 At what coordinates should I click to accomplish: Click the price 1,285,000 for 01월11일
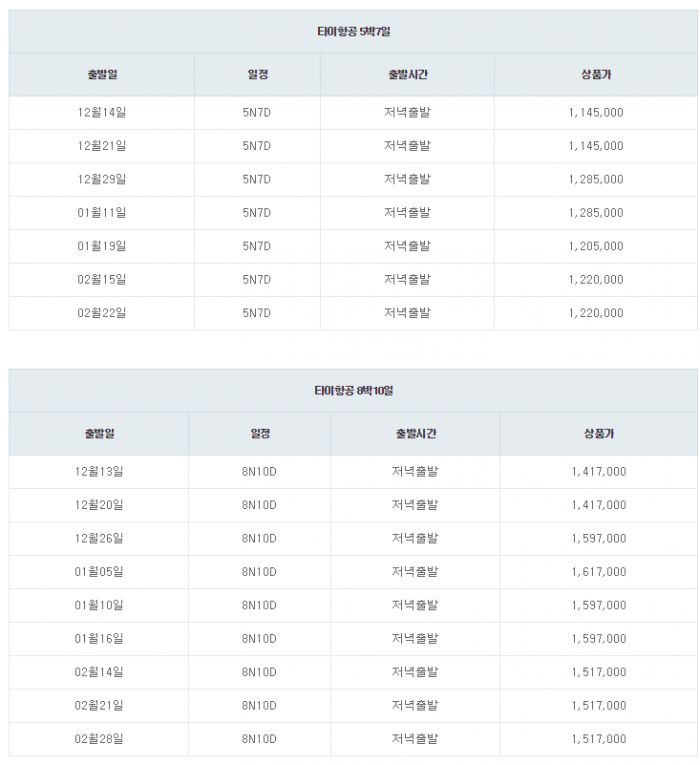point(596,213)
